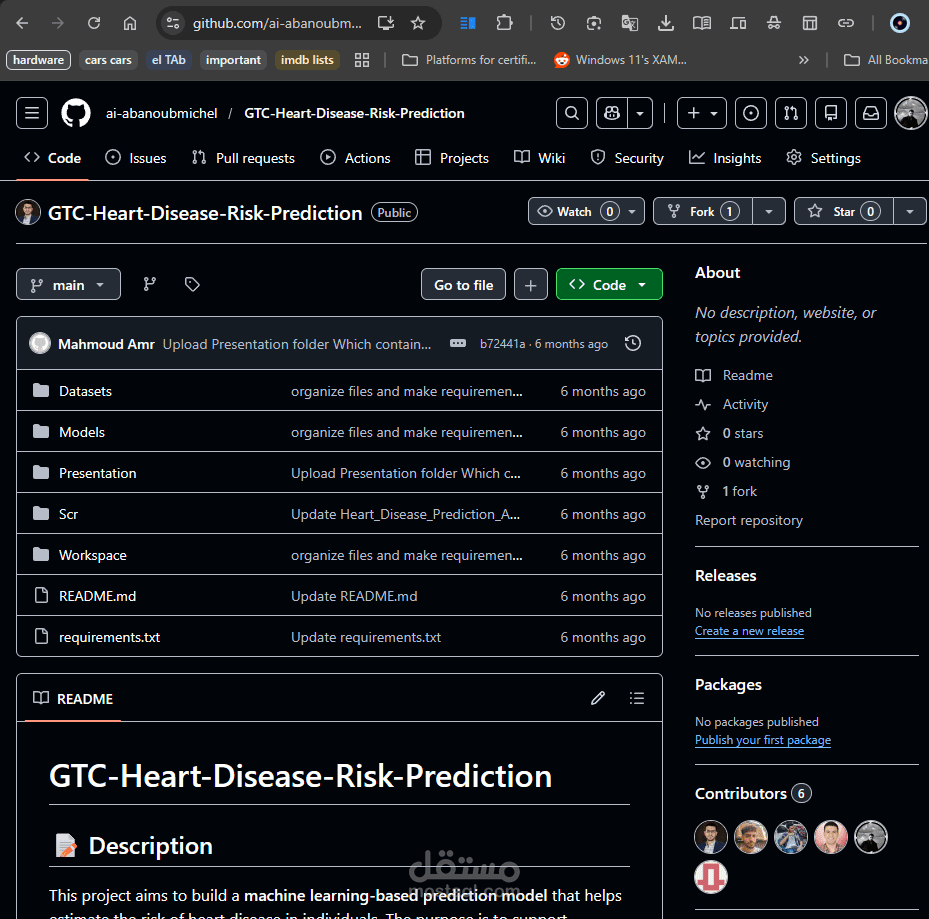Switch to the Pull requests tab

pyautogui.click(x=244, y=158)
